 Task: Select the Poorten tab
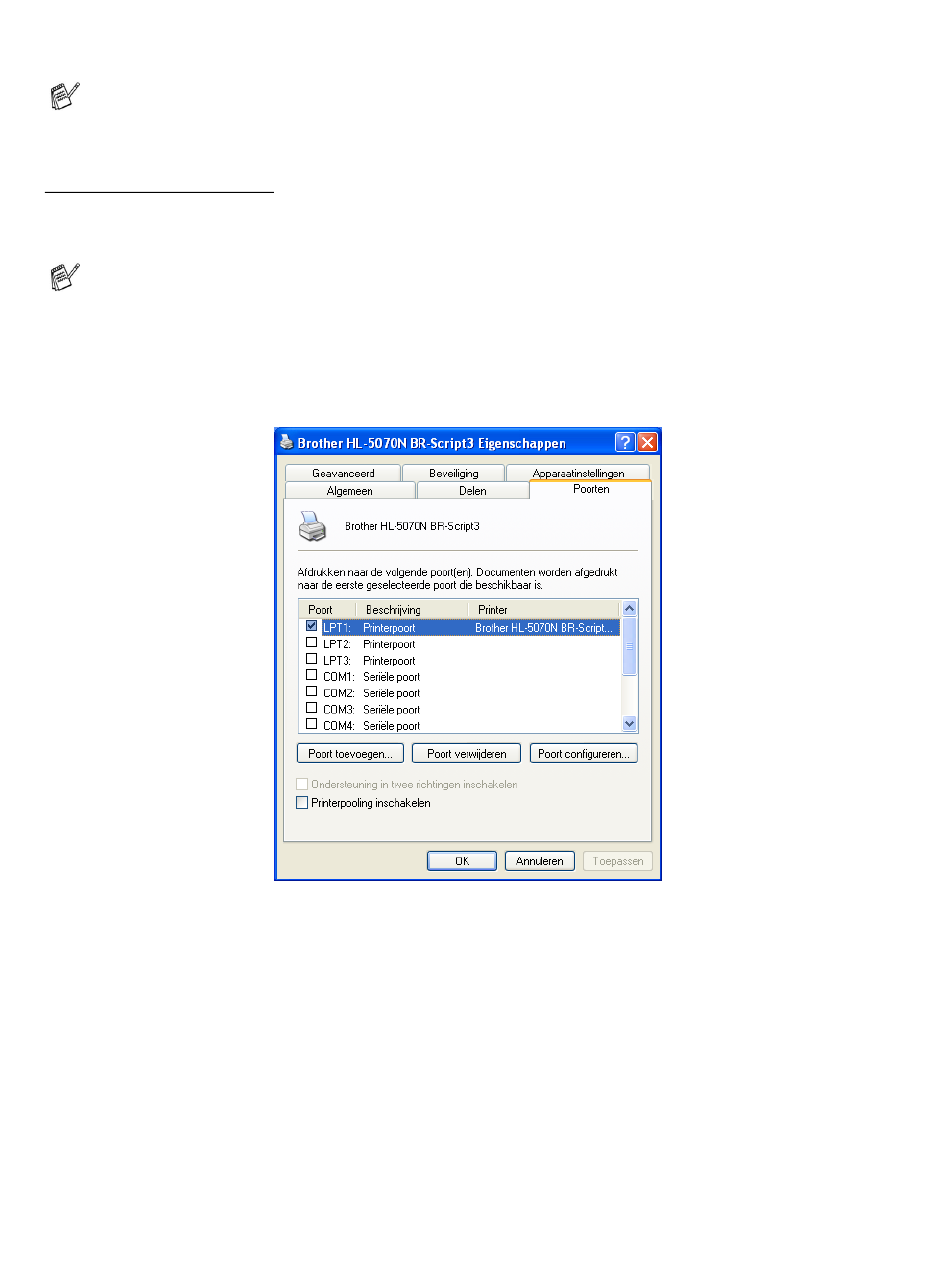click(x=590, y=489)
